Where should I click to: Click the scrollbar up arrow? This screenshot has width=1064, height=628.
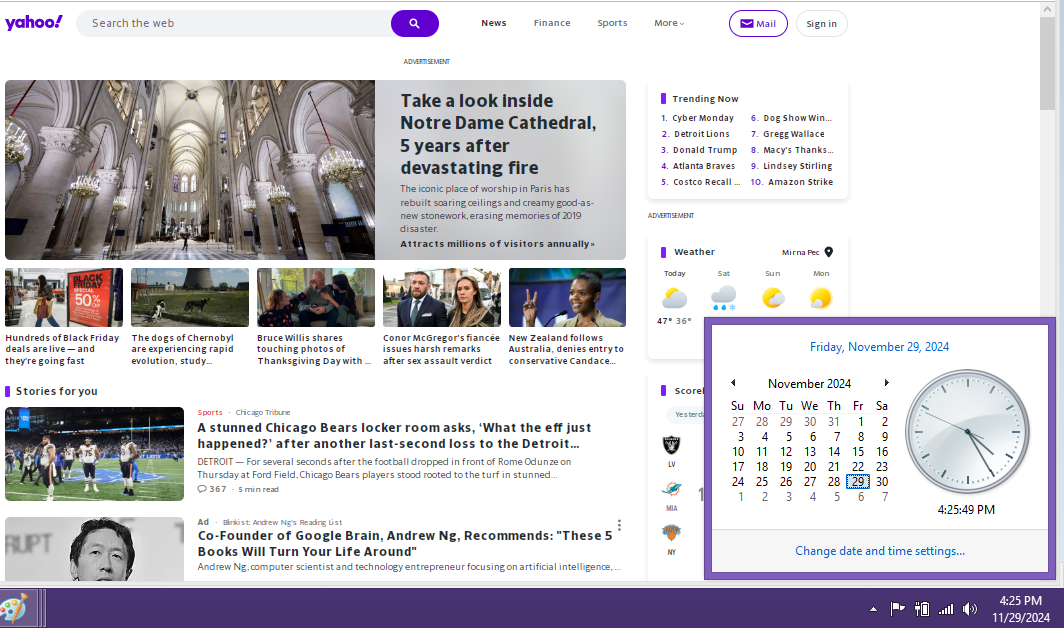click(x=1047, y=9)
